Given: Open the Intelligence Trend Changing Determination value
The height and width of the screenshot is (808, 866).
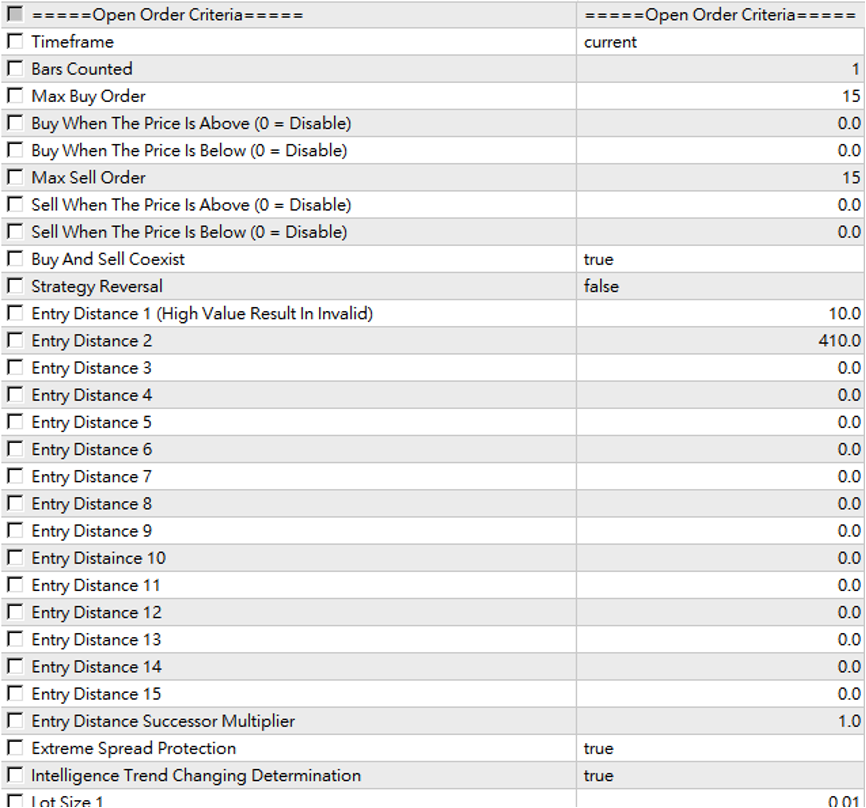Looking at the screenshot, I should coord(720,776).
